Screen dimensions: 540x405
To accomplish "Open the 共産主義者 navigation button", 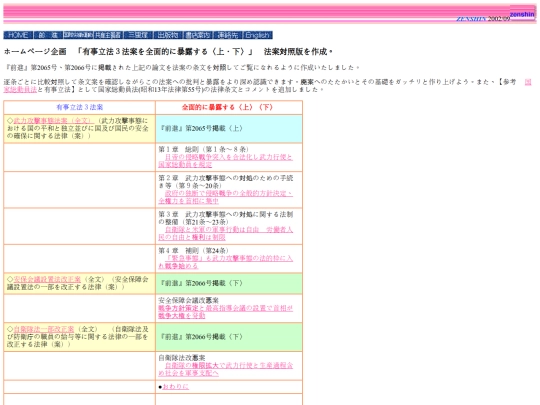I will point(108,35).
